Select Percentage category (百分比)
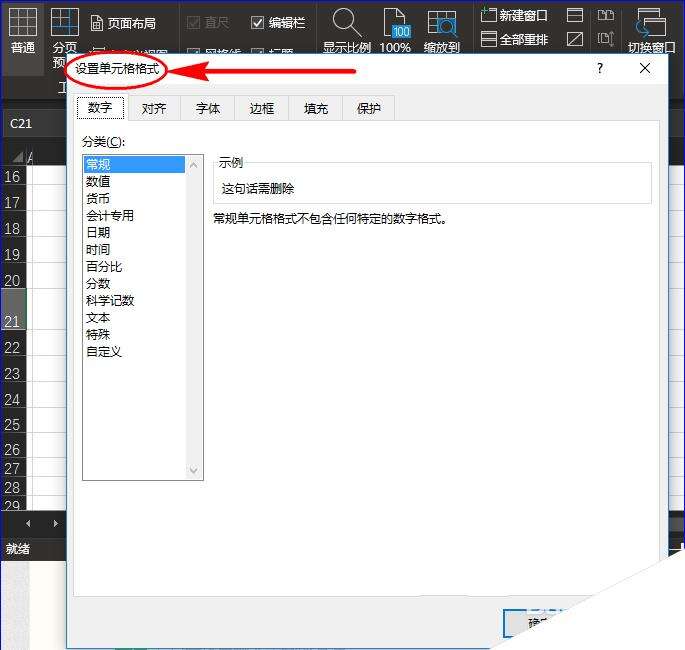 134,266
